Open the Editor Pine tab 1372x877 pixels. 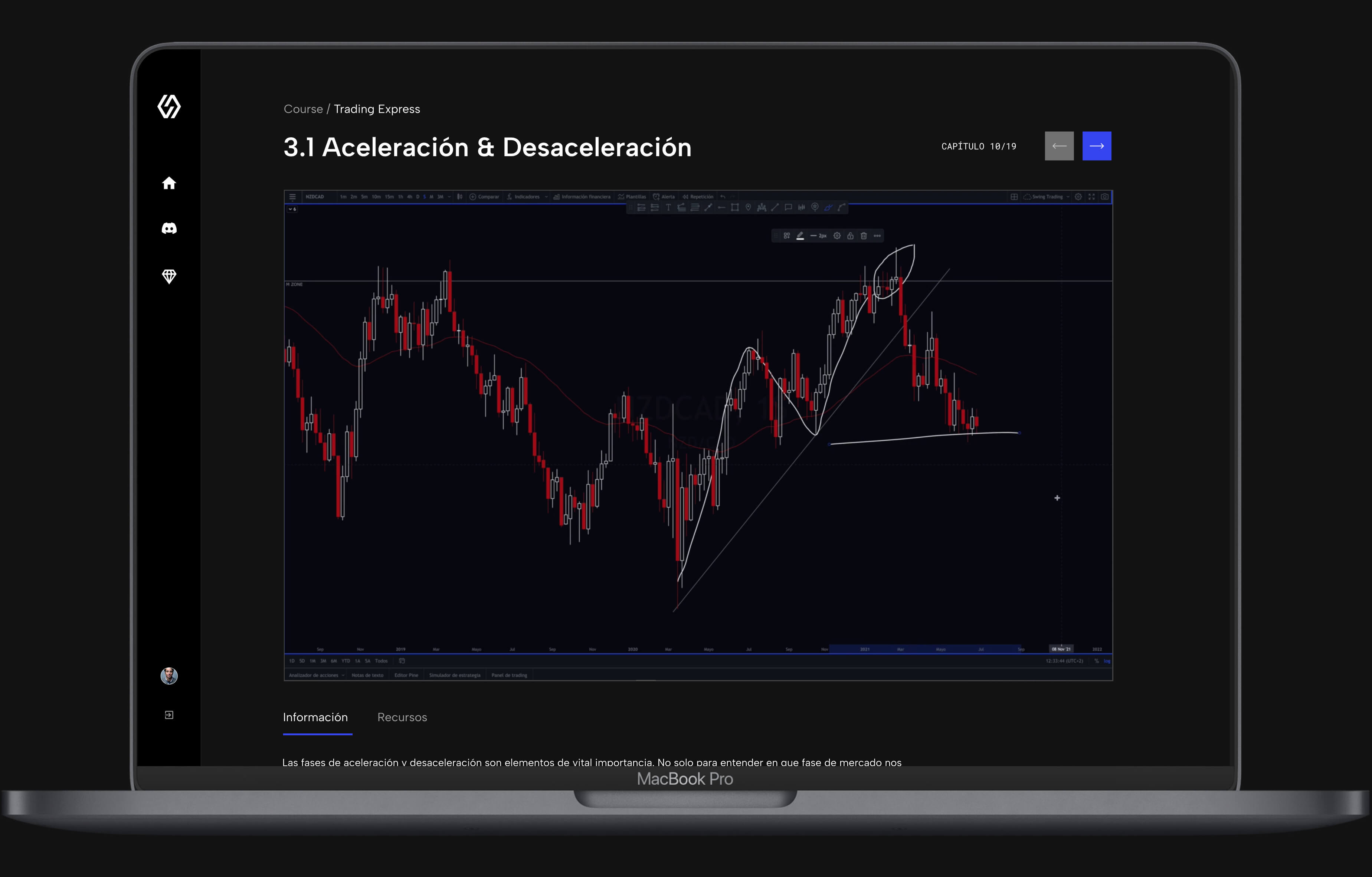tap(406, 675)
